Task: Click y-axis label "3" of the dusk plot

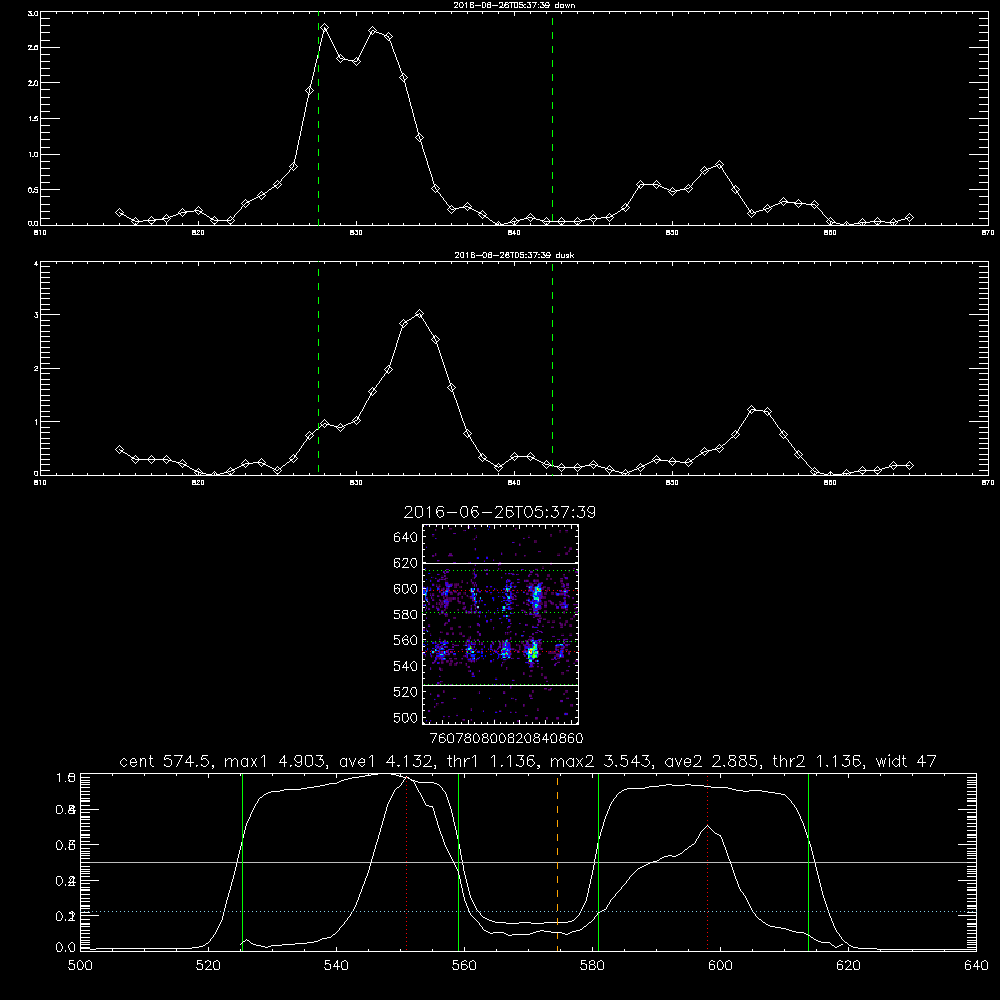Action: (x=36, y=315)
